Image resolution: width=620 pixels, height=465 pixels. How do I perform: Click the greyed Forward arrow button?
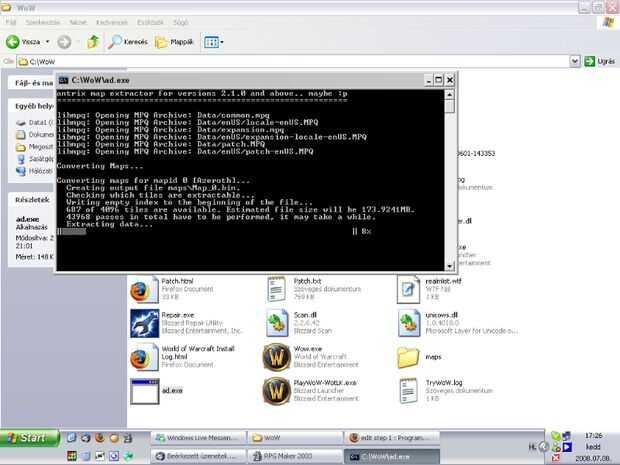tap(64, 42)
